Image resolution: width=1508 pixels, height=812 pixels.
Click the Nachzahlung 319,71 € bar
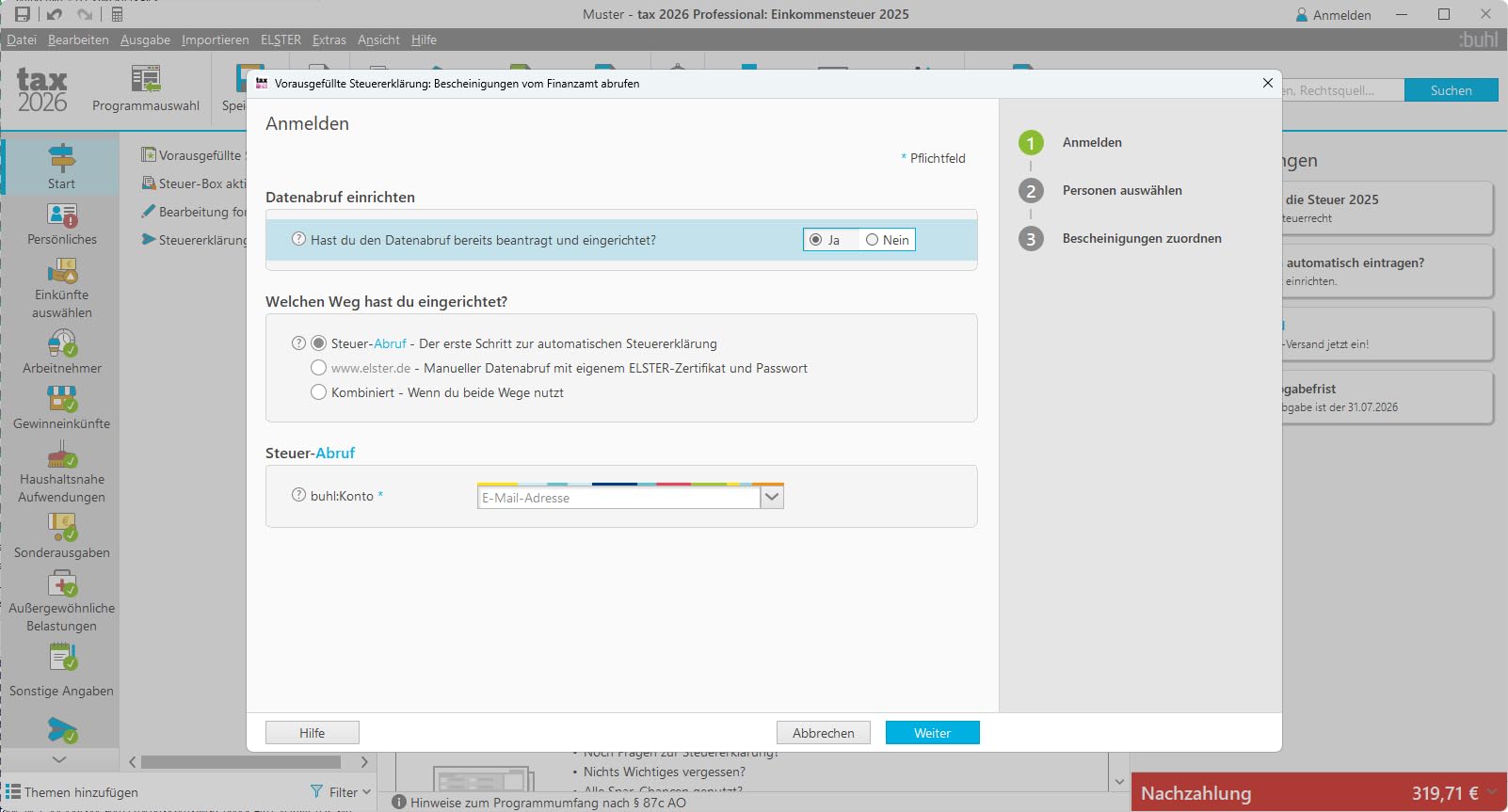tap(1319, 793)
